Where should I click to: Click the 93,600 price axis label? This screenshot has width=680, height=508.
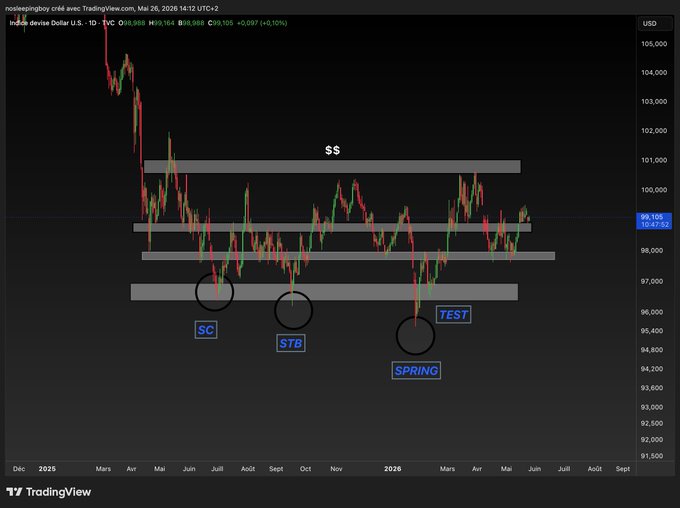[652, 388]
